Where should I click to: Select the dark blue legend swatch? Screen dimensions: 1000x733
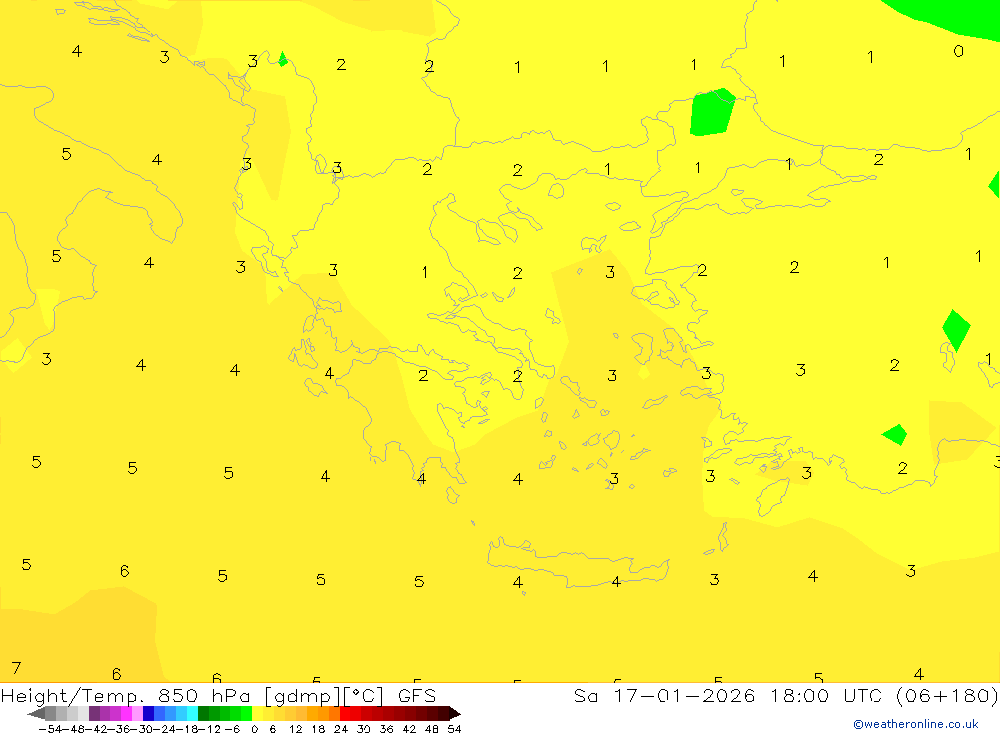[x=149, y=713]
